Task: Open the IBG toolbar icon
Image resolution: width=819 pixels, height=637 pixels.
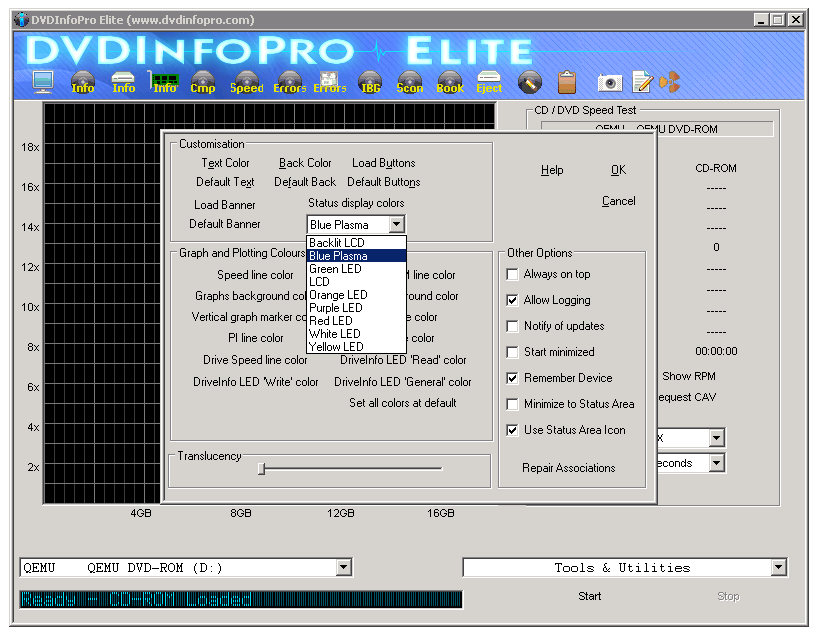Action: [370, 82]
